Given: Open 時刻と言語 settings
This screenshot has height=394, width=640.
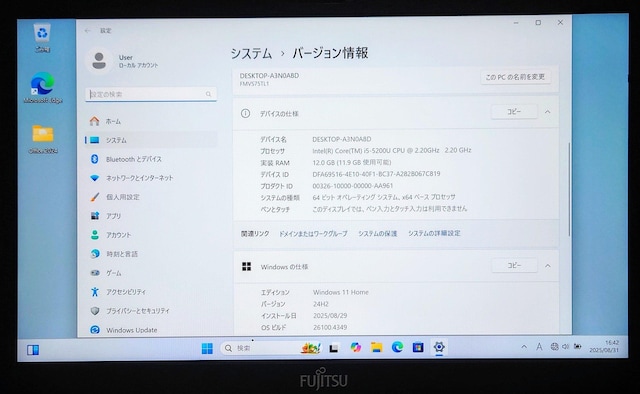Looking at the screenshot, I should (x=151, y=254).
